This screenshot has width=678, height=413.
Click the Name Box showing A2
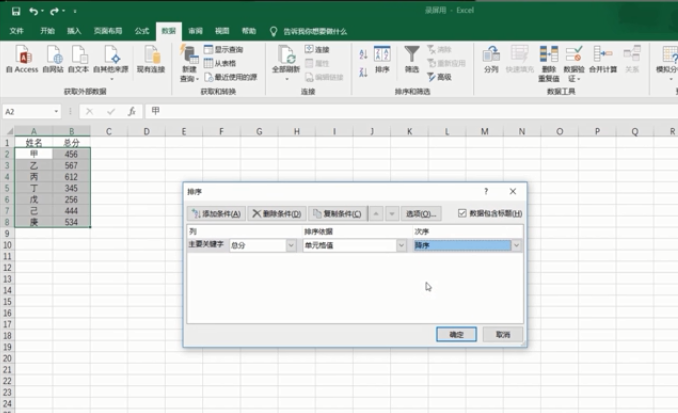click(x=30, y=112)
